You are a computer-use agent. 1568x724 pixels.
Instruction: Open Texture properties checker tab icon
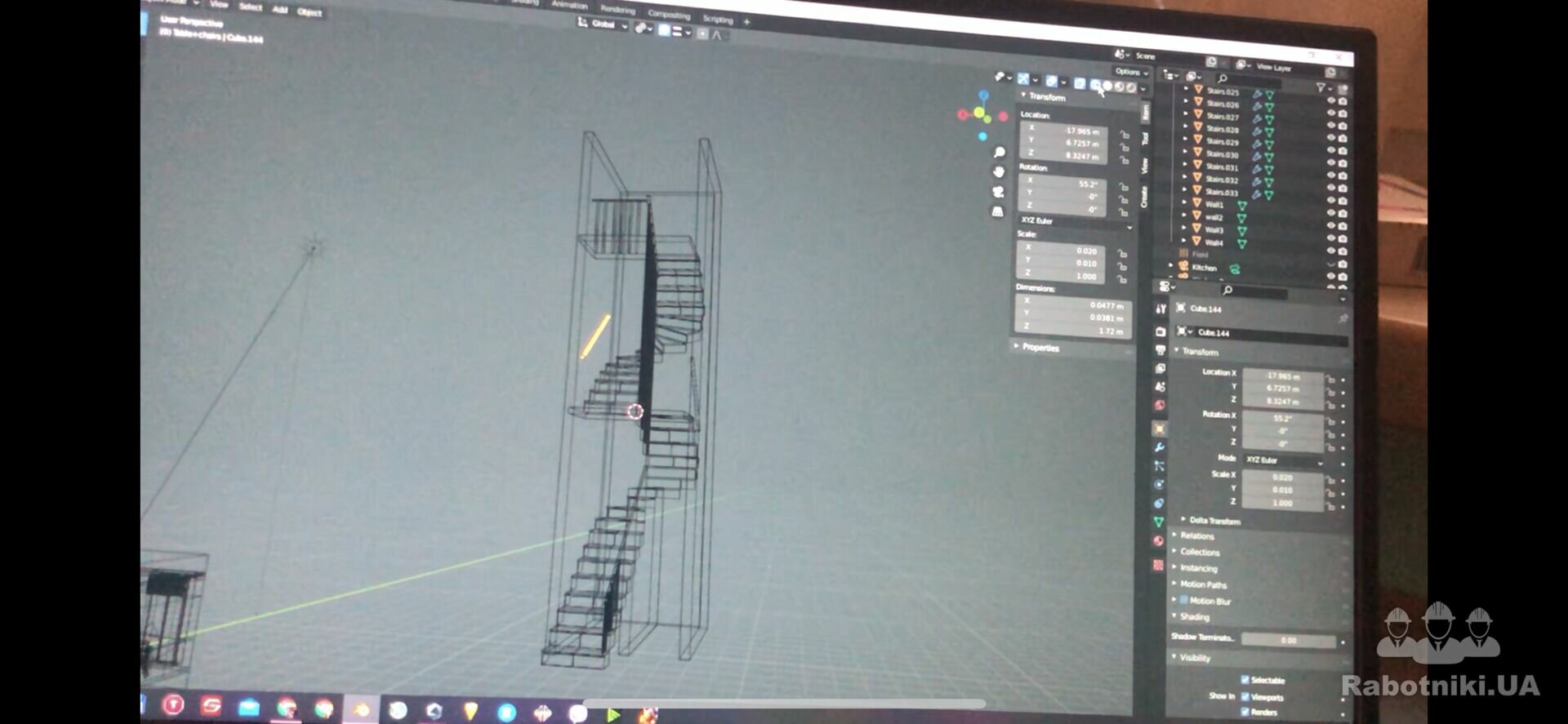[1158, 565]
